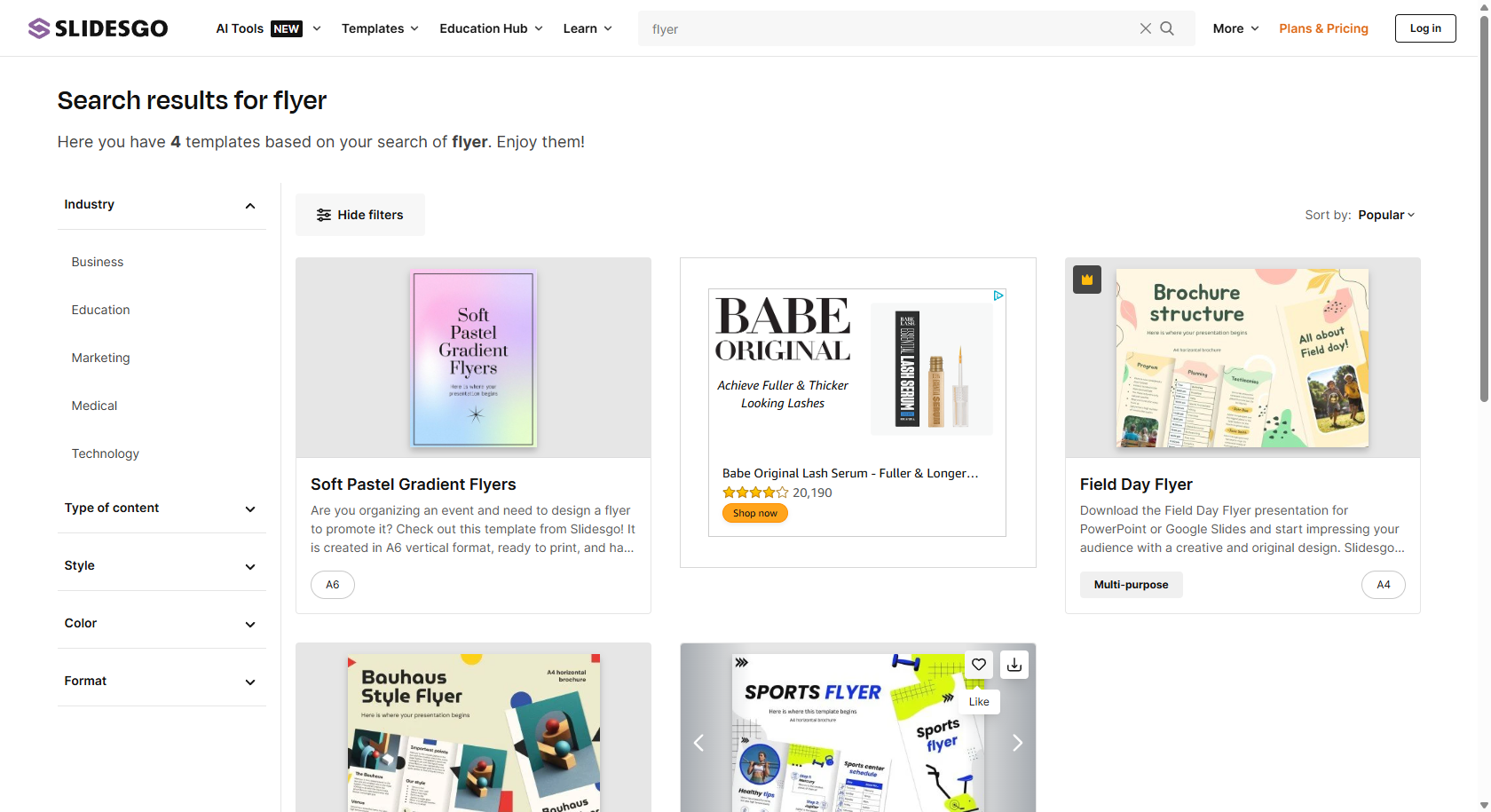Show previous slide of Sports Flyer preview
Screen dimensions: 1491x812
point(698,743)
